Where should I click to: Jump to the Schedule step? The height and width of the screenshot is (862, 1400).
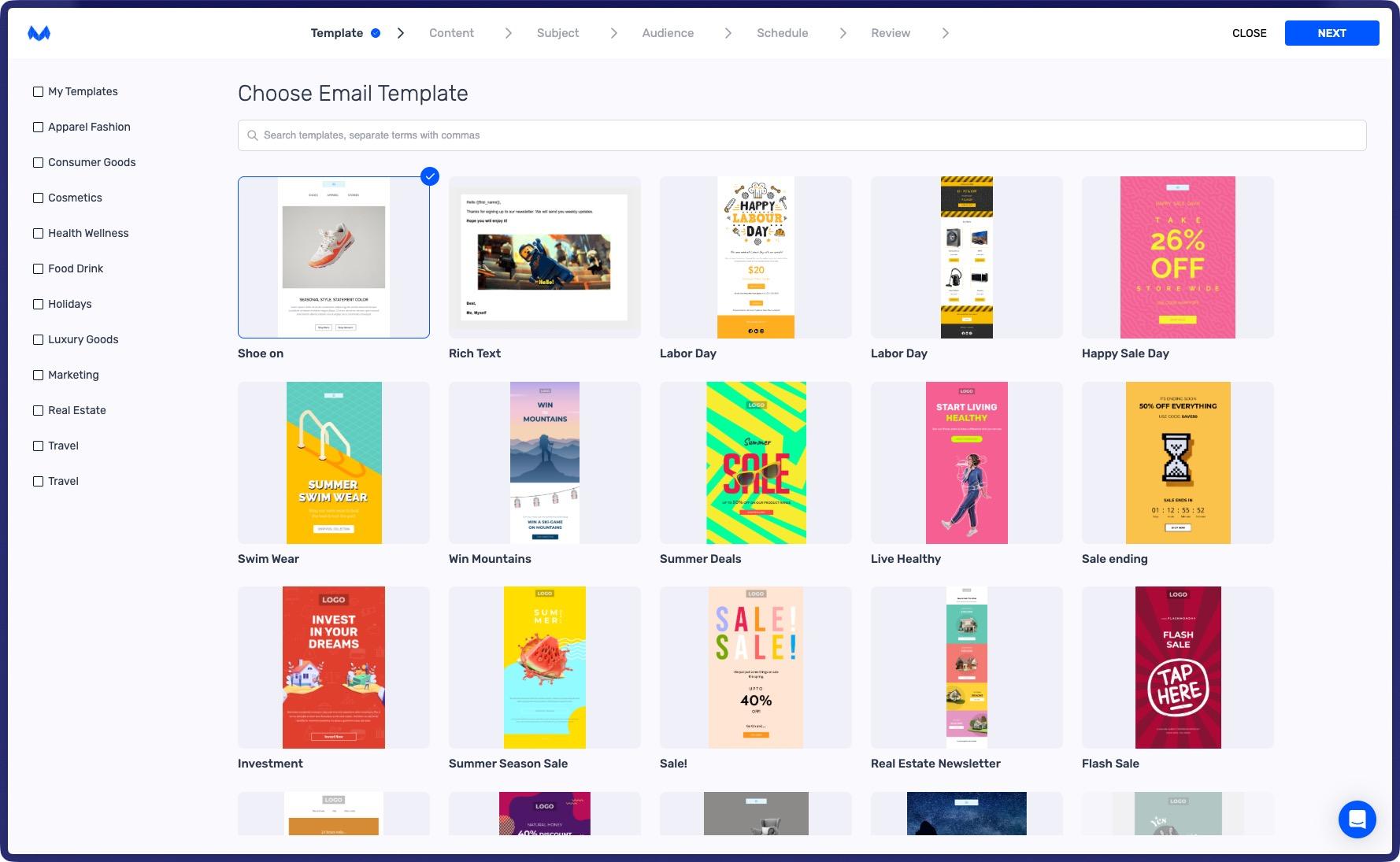pyautogui.click(x=782, y=33)
